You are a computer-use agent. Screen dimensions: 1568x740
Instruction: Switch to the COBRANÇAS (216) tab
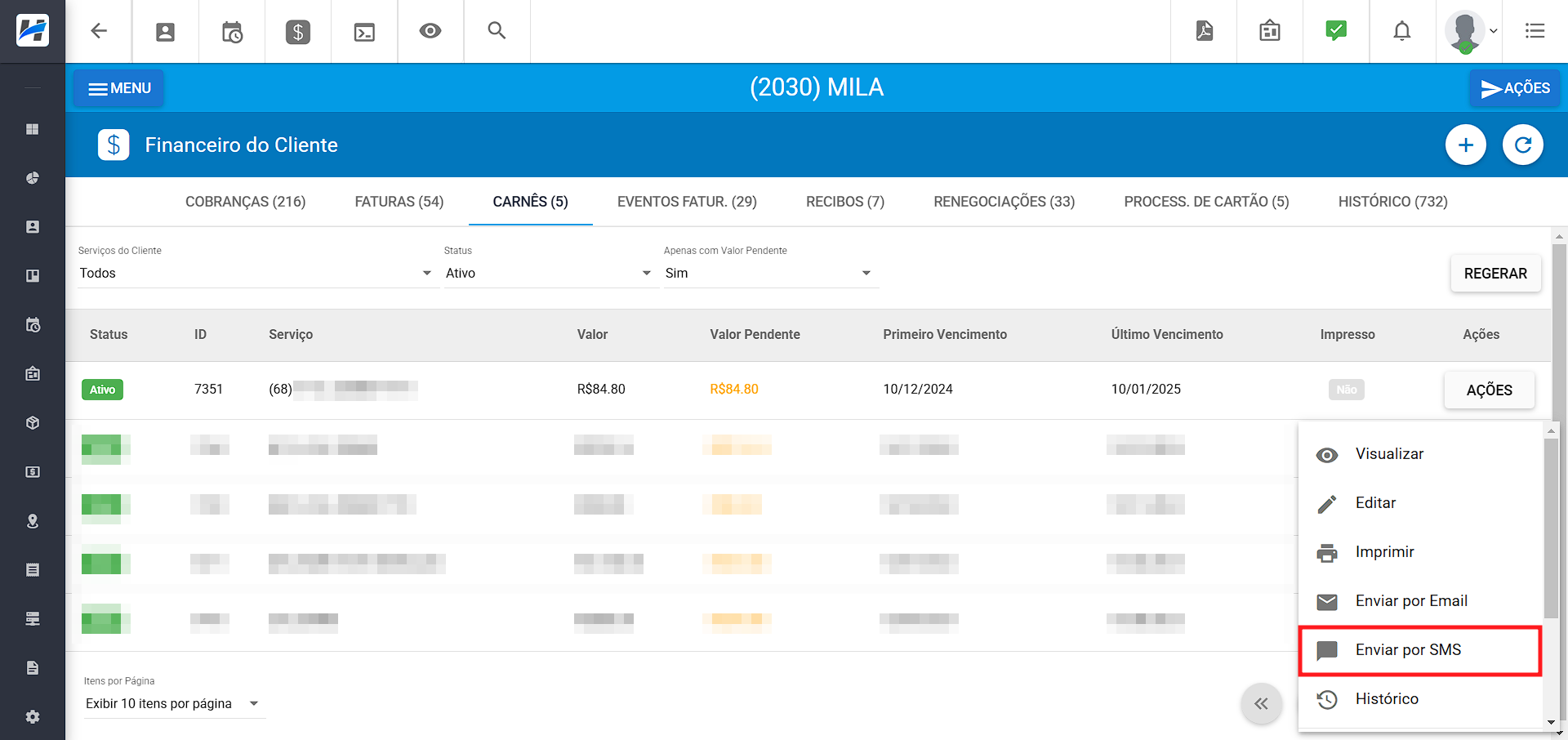[x=245, y=202]
